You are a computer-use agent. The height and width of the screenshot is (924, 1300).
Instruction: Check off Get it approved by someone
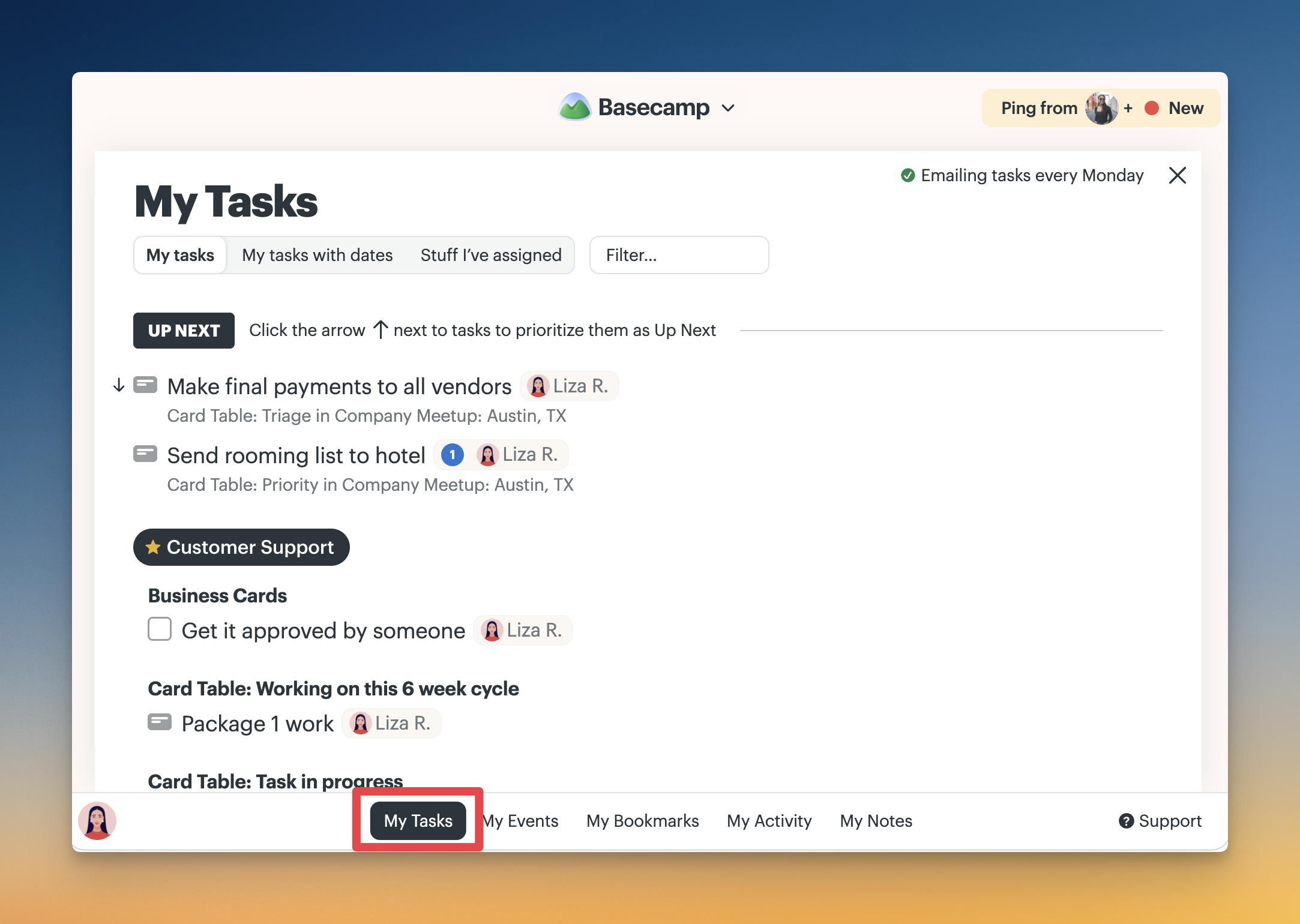[160, 629]
